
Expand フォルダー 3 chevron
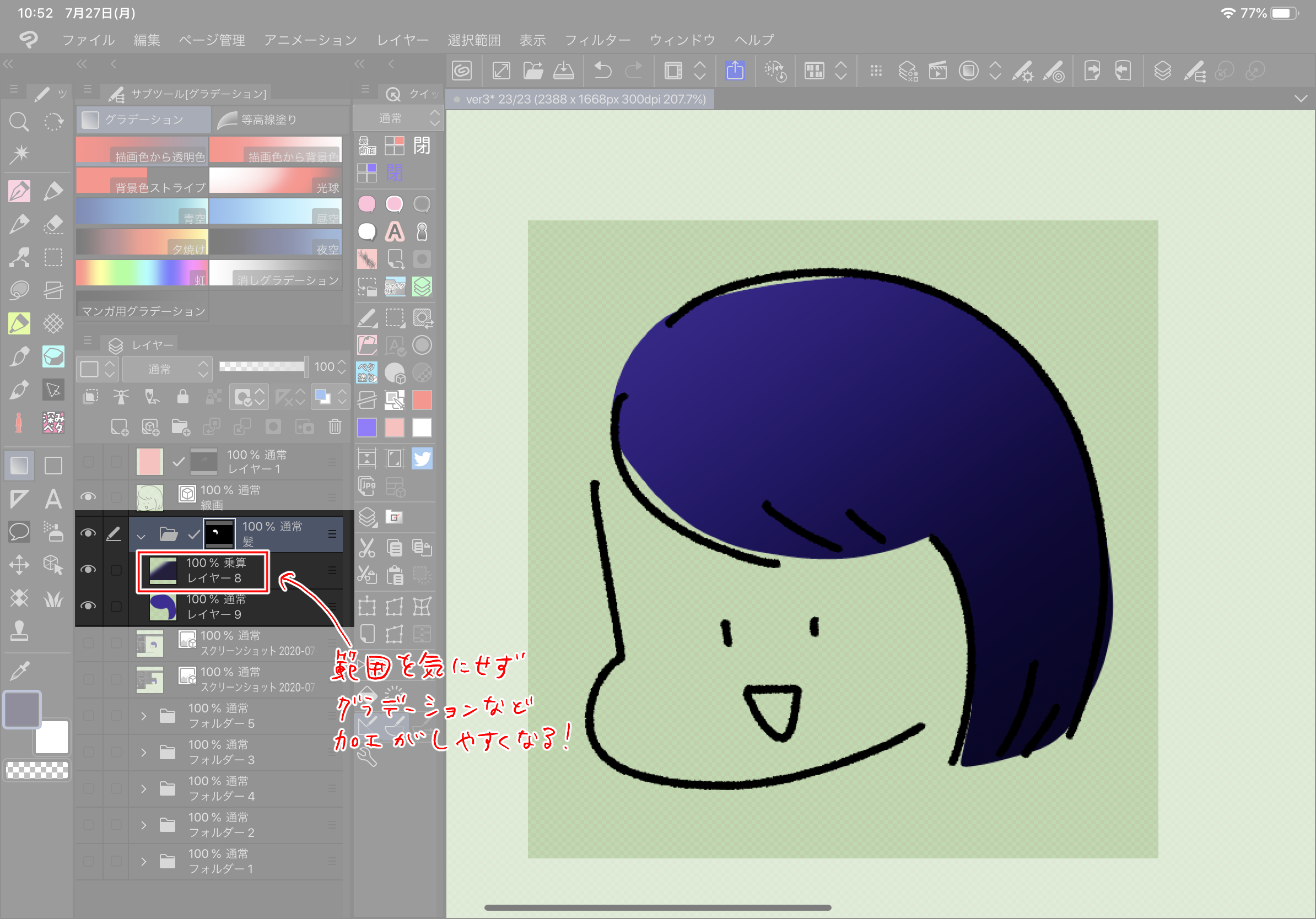click(x=144, y=752)
